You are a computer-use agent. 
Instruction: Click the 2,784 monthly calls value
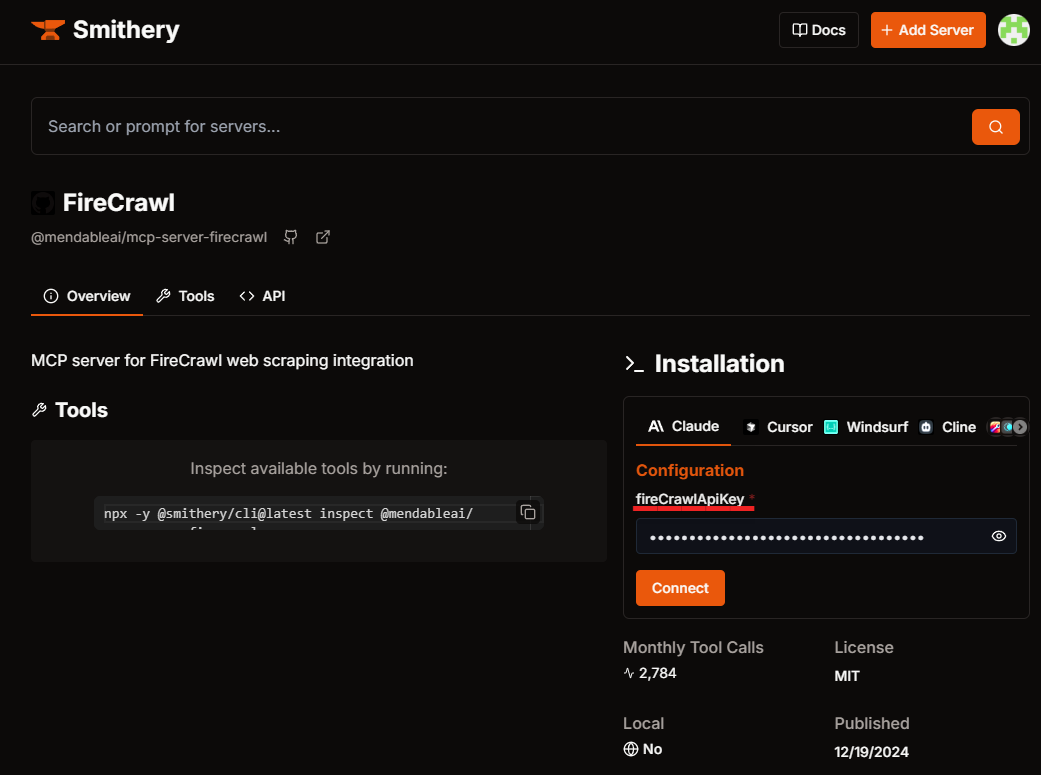tap(657, 673)
